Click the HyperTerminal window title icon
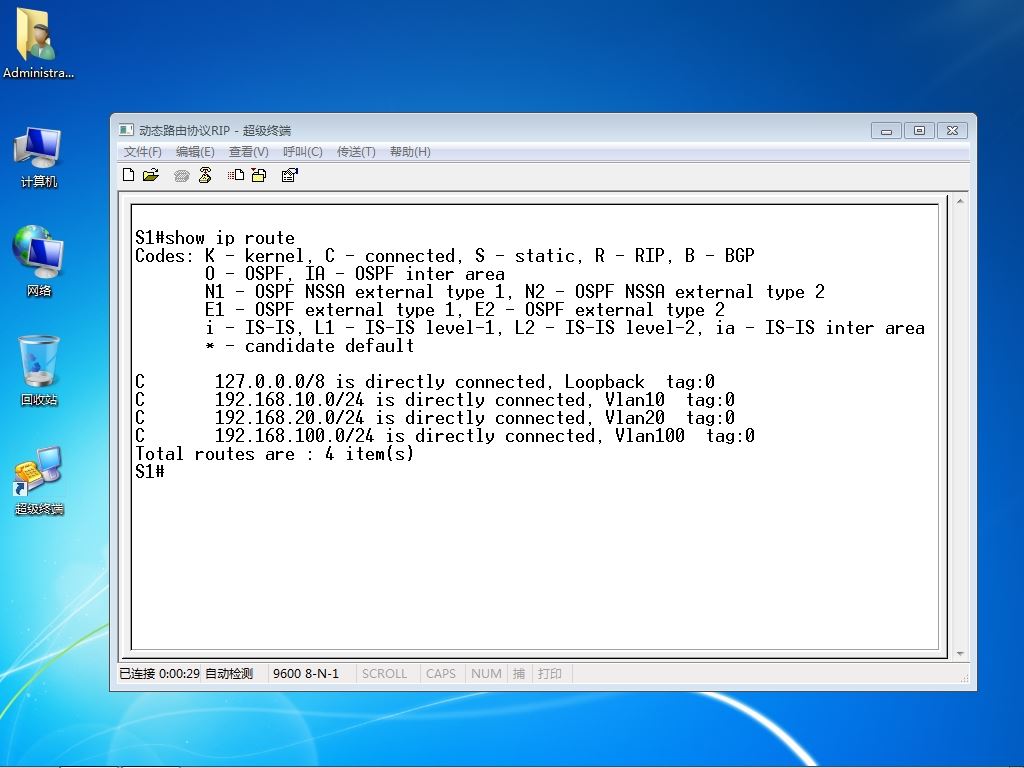Image resolution: width=1024 pixels, height=768 pixels. pos(126,131)
